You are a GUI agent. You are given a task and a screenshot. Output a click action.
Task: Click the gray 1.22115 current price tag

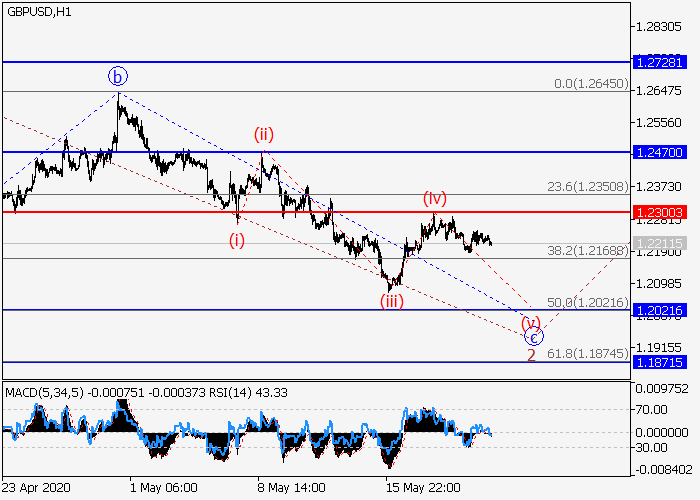click(x=661, y=243)
